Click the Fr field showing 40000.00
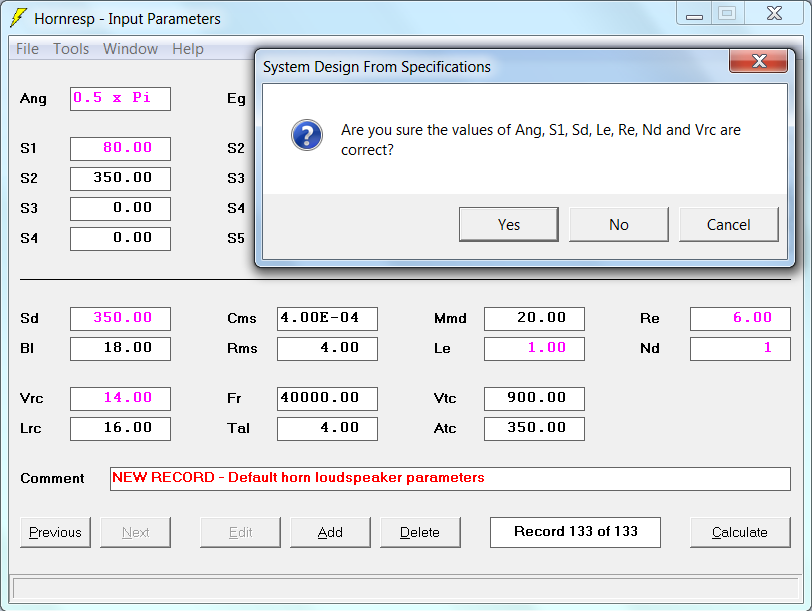The image size is (812, 611). pos(327,398)
